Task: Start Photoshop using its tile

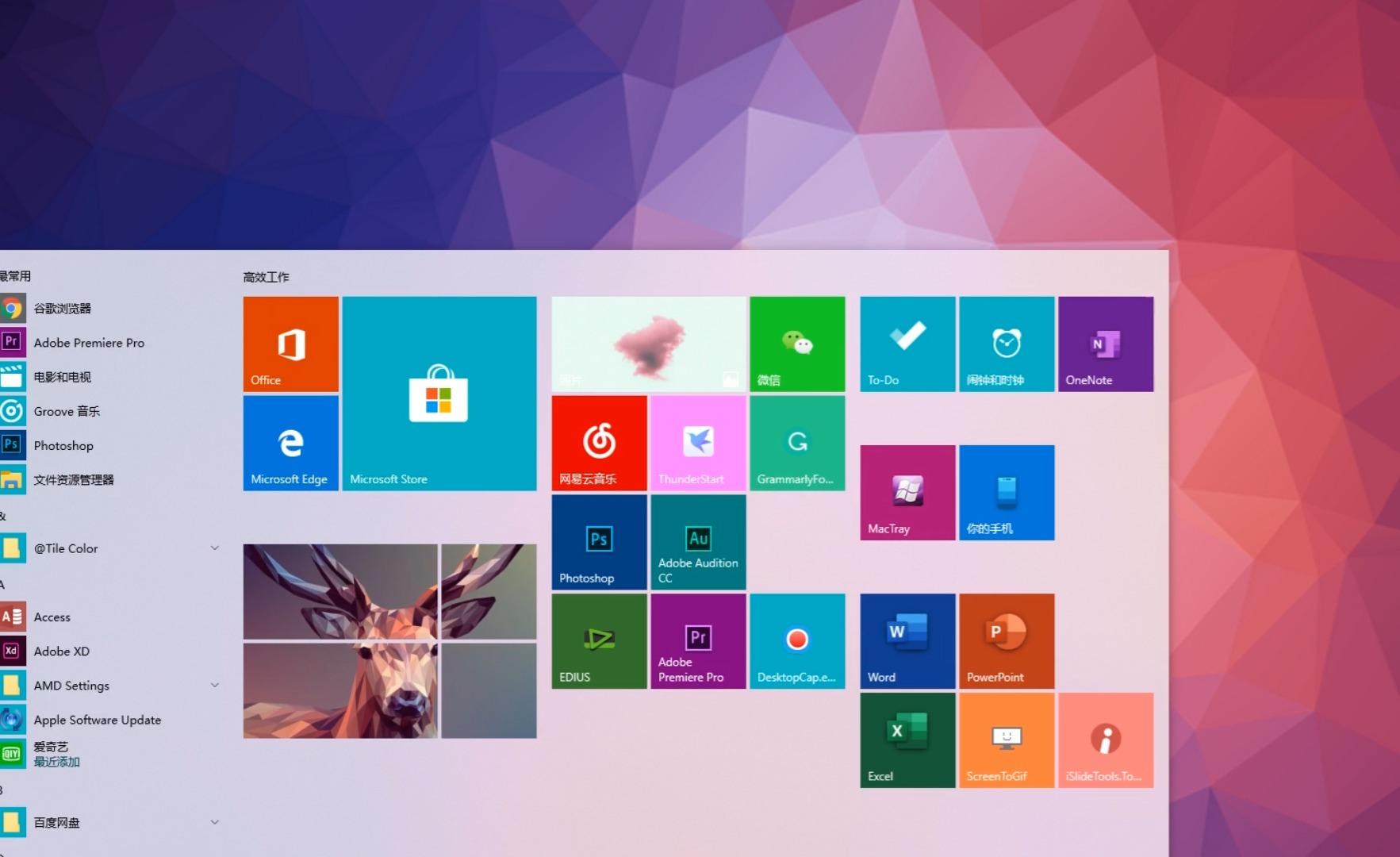Action: pyautogui.click(x=598, y=541)
